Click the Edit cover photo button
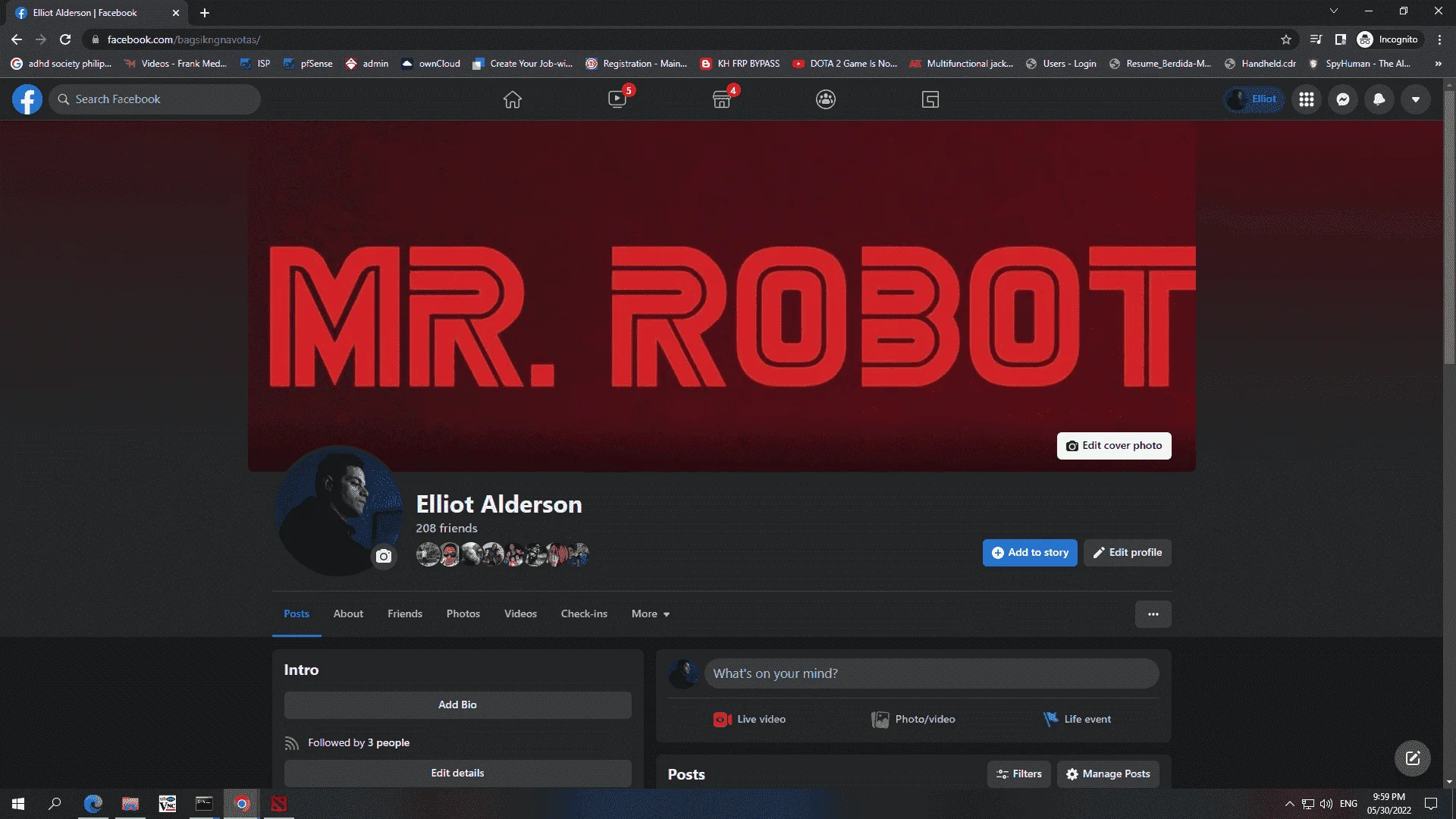 (1114, 446)
